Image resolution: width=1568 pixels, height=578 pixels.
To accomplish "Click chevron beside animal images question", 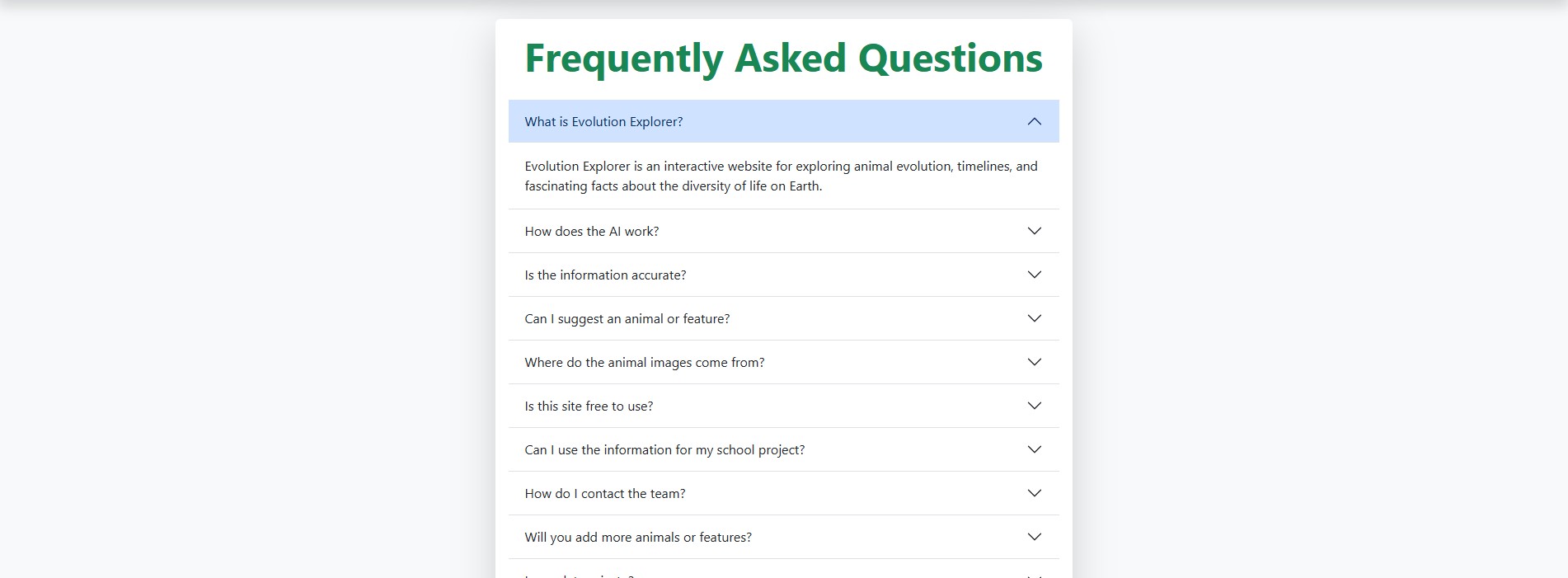I will point(1034,363).
